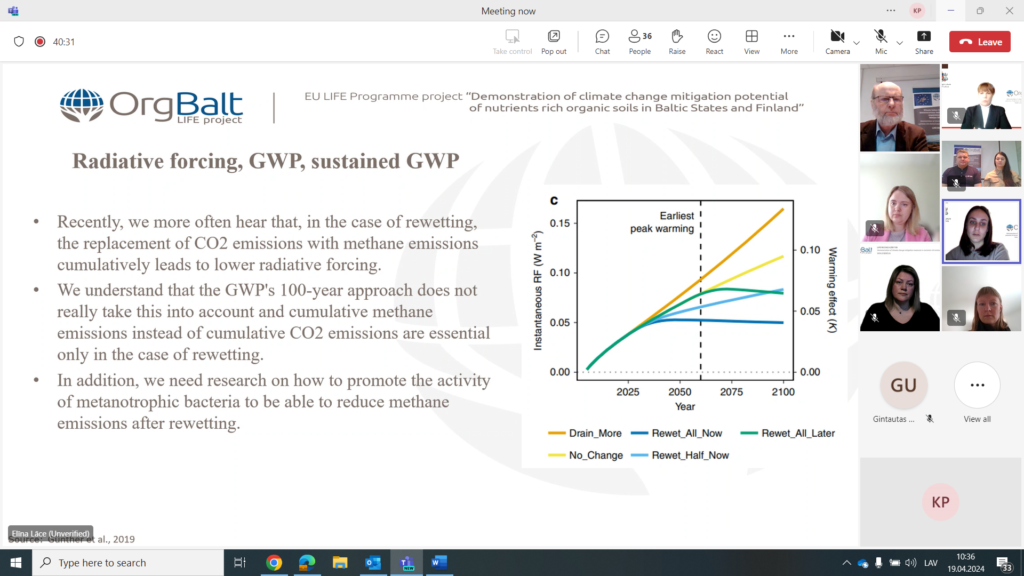Click the meeting timer 40:31
The image size is (1024, 576).
64,42
